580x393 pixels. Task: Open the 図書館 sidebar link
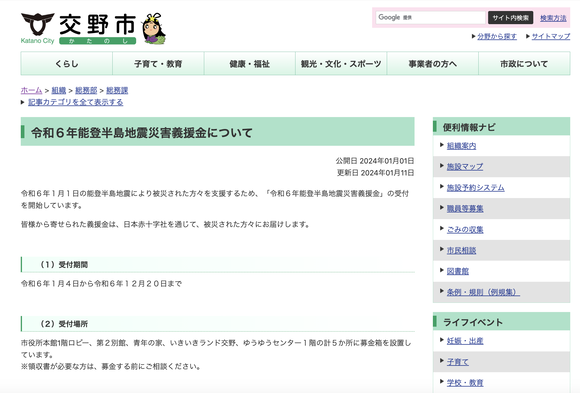(x=458, y=271)
